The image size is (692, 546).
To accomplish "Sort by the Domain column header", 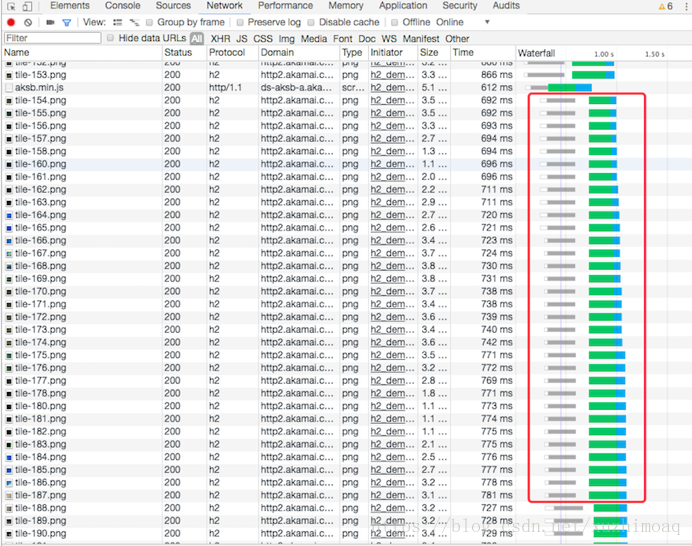I will tap(299, 53).
